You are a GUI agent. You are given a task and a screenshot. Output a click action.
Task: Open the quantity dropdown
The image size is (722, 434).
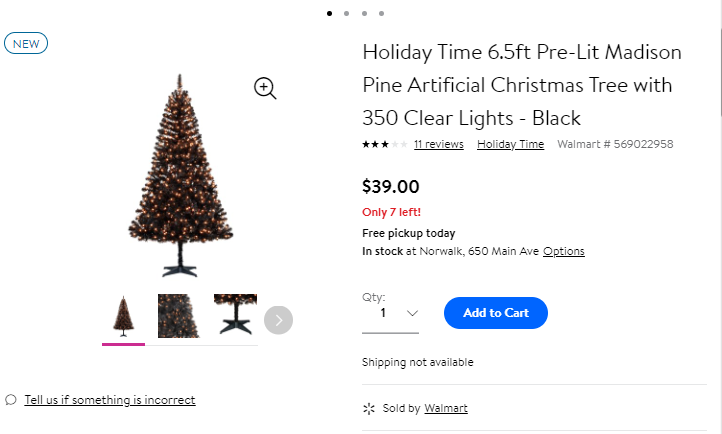point(390,313)
